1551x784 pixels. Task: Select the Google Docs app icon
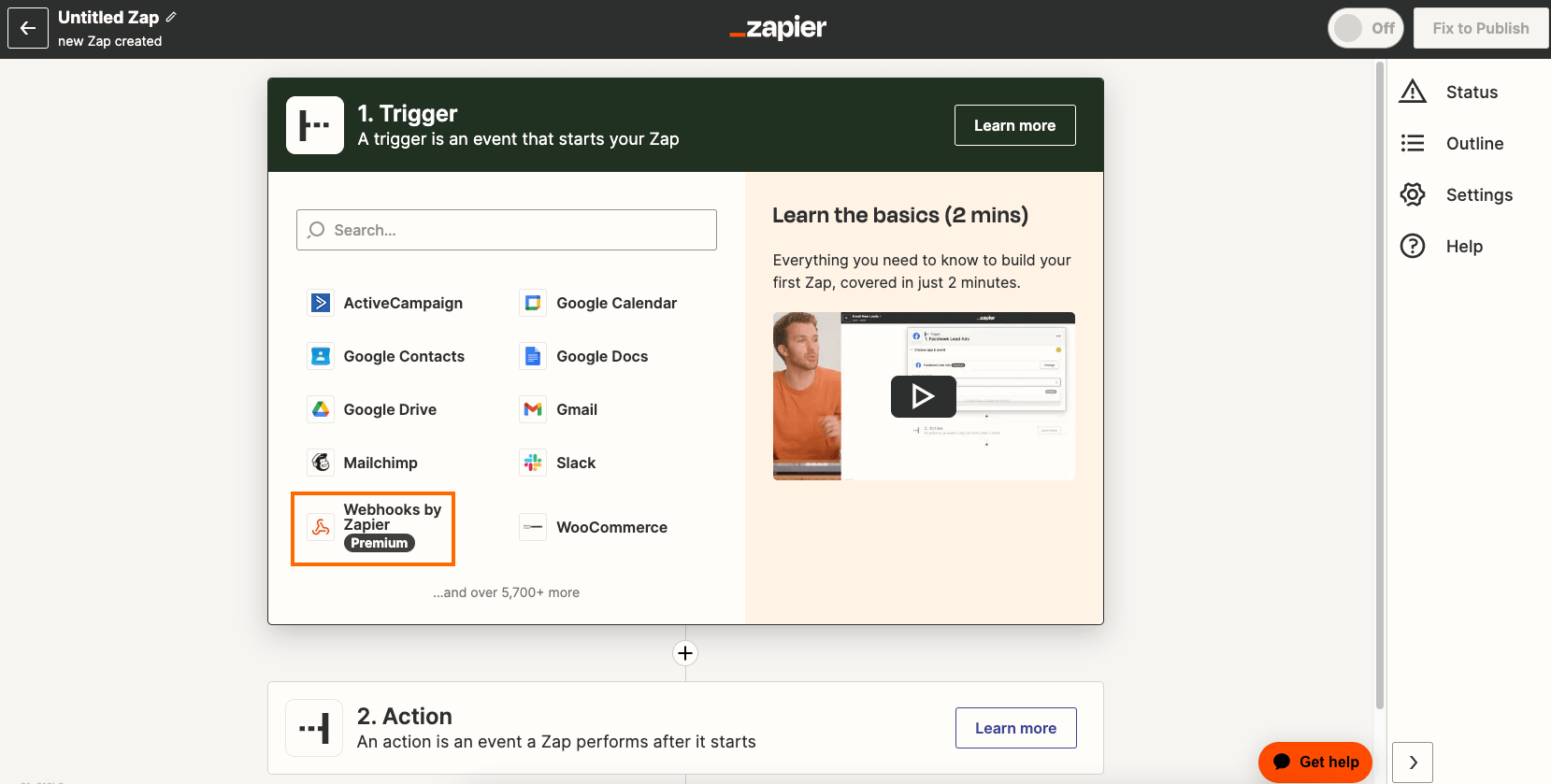pyautogui.click(x=533, y=356)
